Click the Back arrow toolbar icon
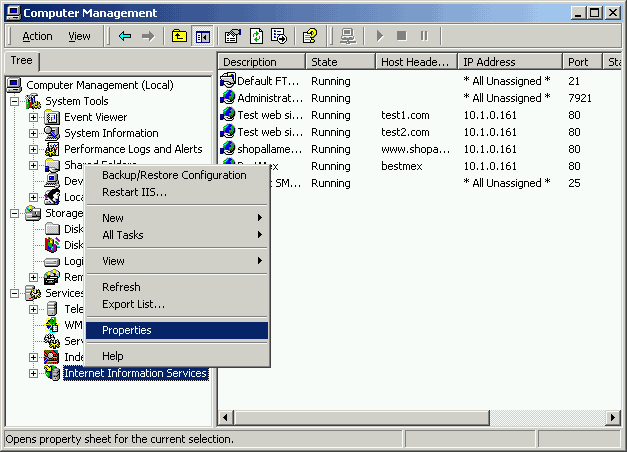Image resolution: width=627 pixels, height=452 pixels. (x=125, y=36)
